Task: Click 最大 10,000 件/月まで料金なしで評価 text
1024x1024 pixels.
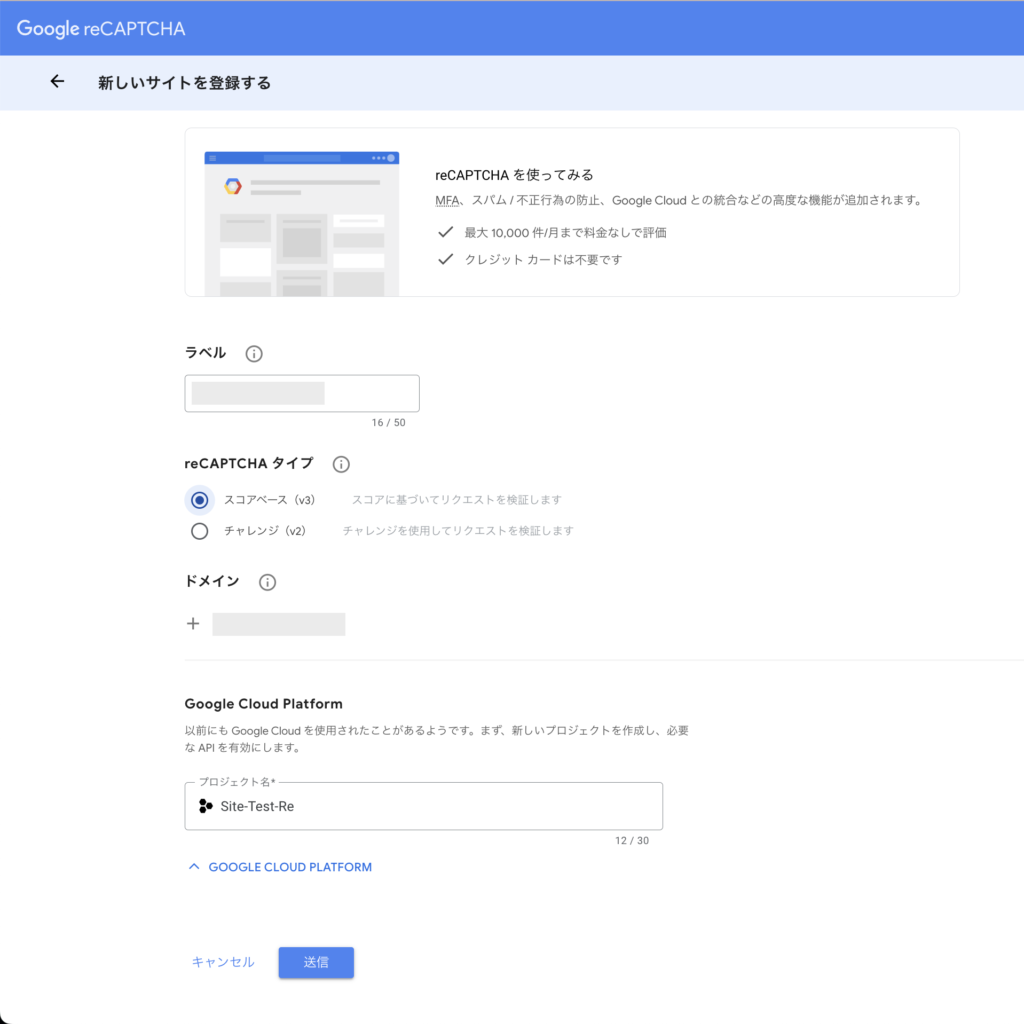Action: click(566, 232)
